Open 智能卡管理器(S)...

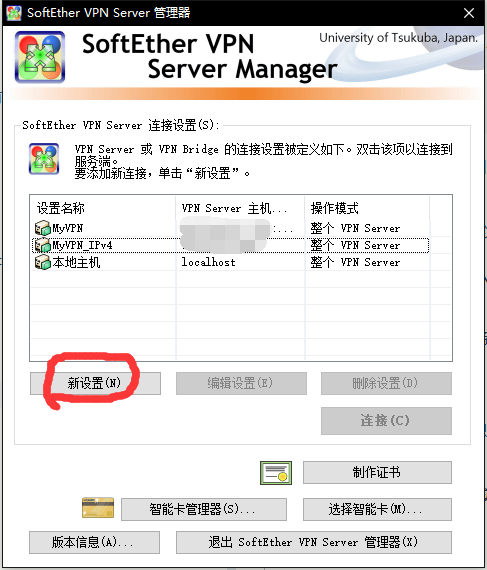coord(204,509)
